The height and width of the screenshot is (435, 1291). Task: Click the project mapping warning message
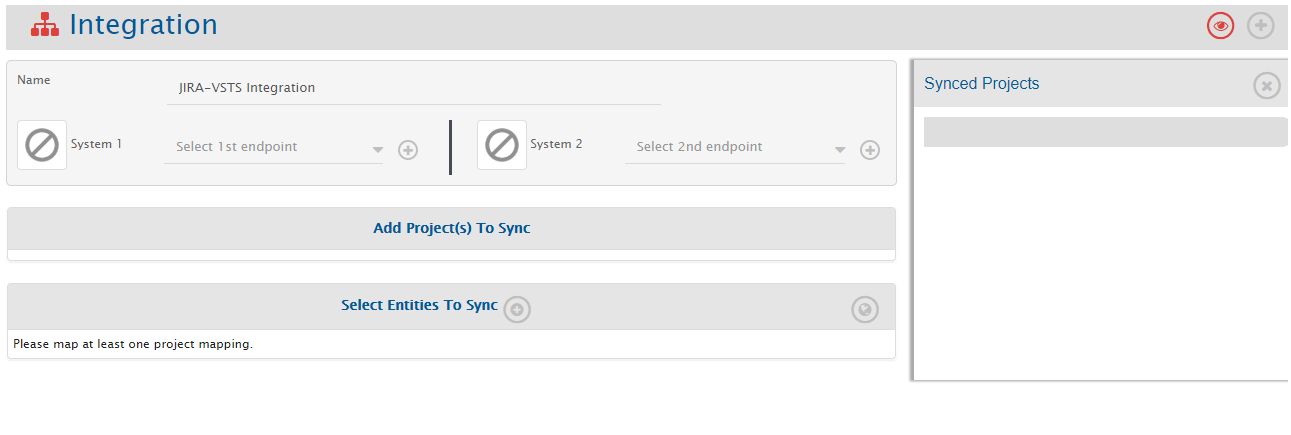133,344
